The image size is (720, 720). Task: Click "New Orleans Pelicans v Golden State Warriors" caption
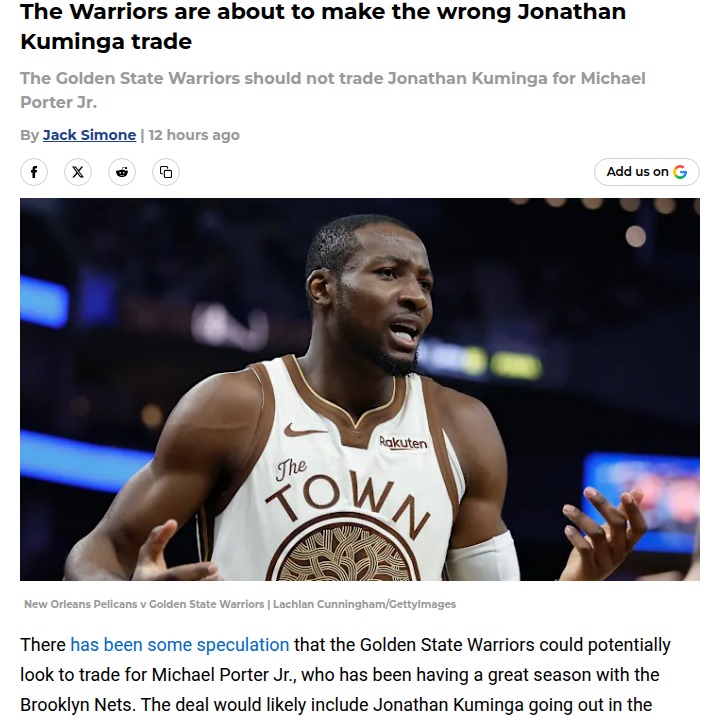[144, 604]
